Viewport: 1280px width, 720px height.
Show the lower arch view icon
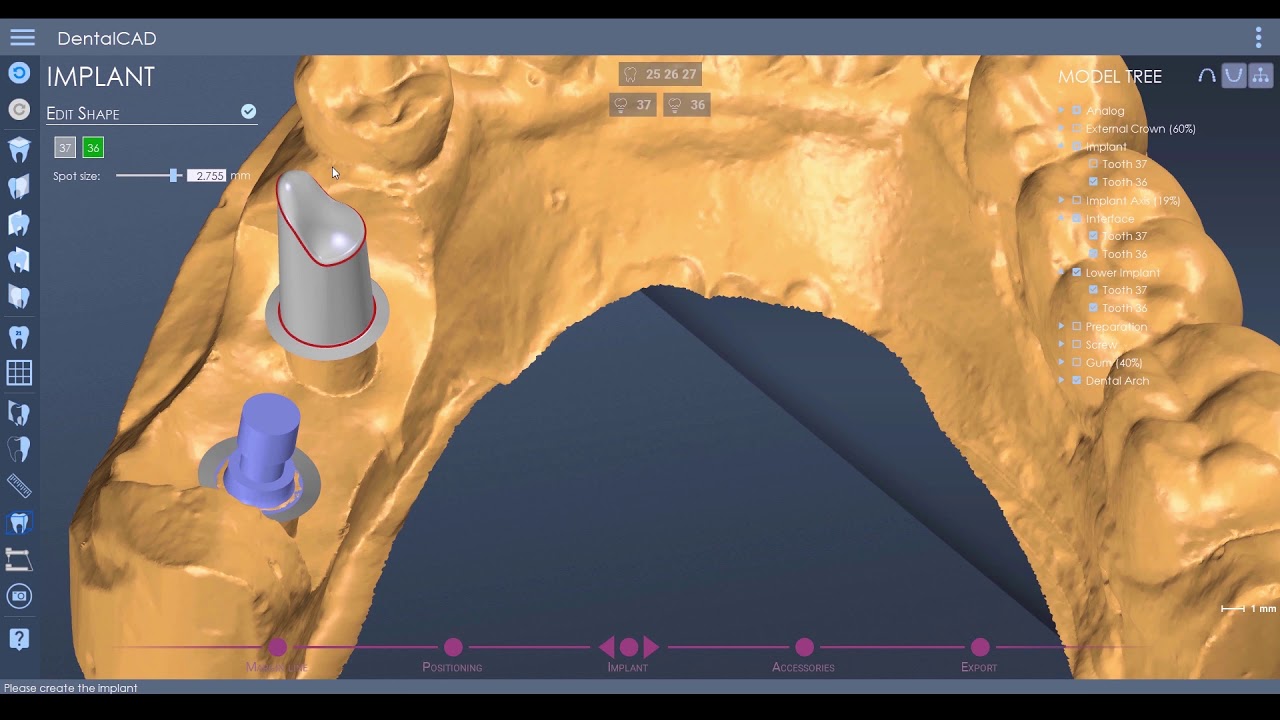pyautogui.click(x=1234, y=76)
